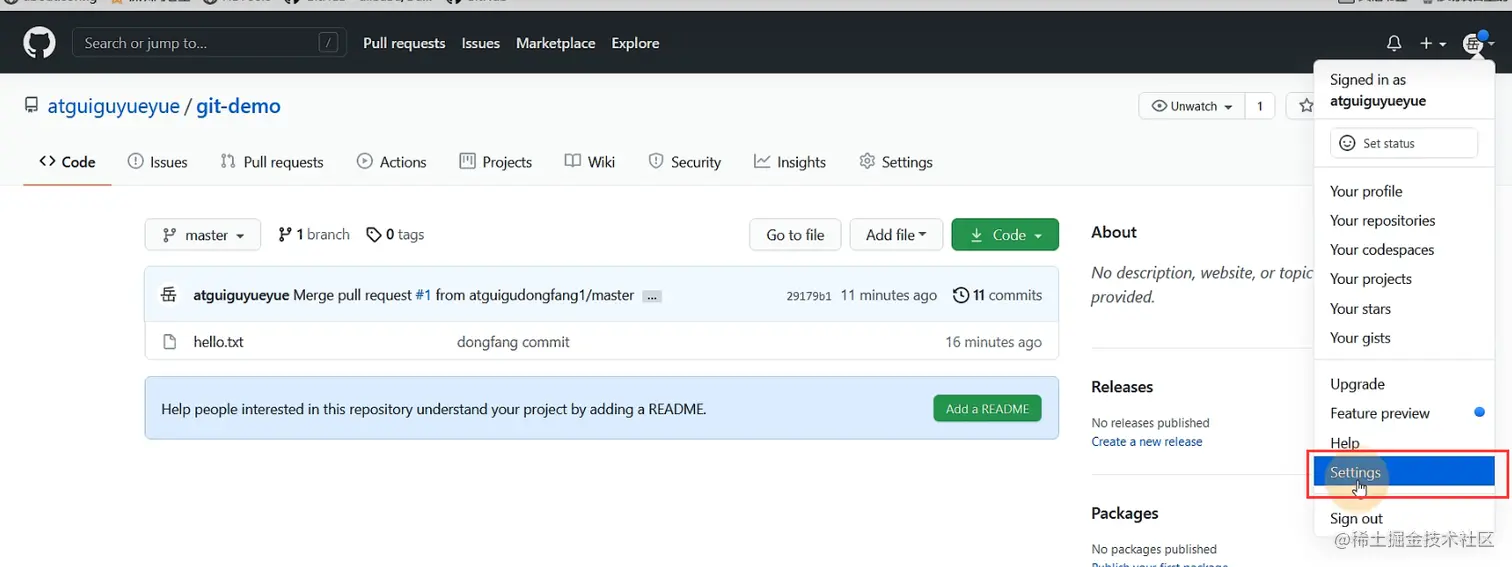Click the Star button

(x=1303, y=106)
